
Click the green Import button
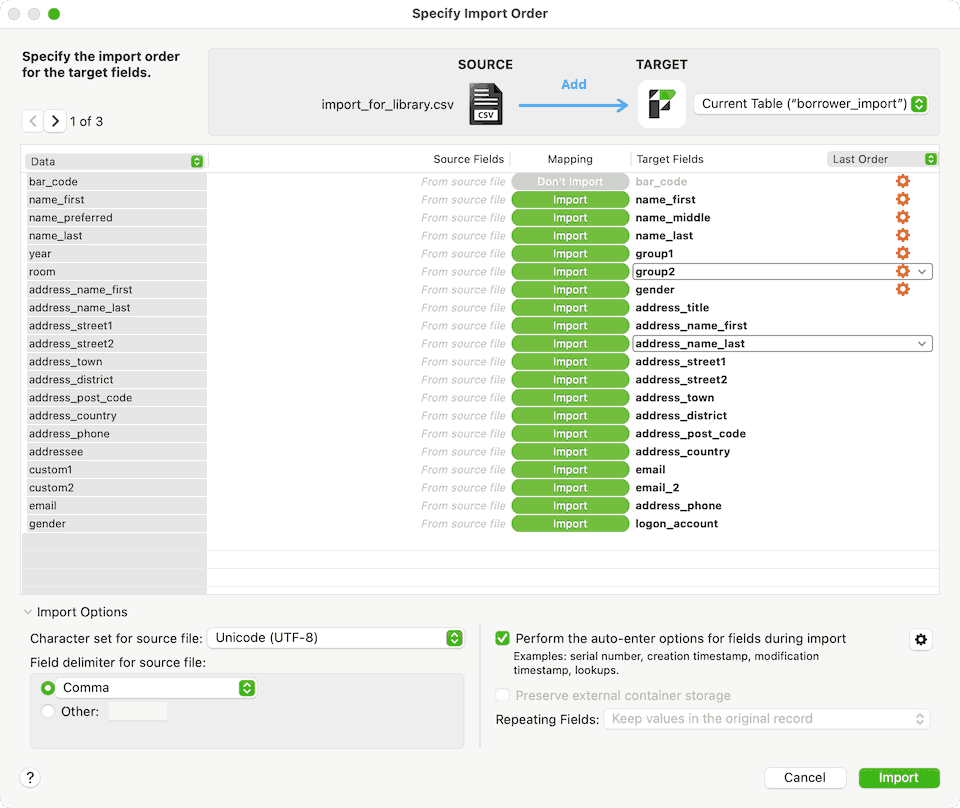click(898, 778)
